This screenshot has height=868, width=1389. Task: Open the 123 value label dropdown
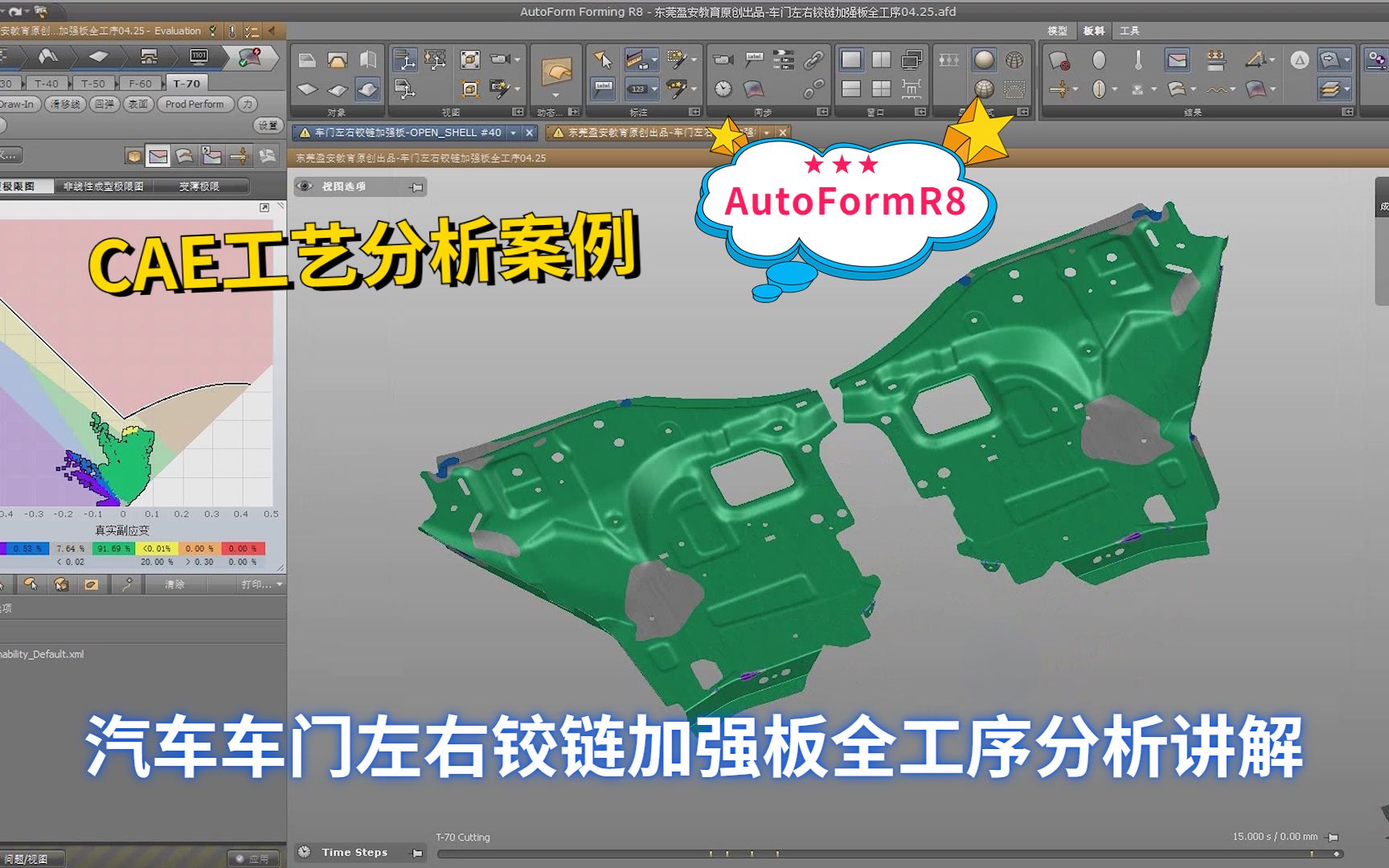click(x=654, y=88)
